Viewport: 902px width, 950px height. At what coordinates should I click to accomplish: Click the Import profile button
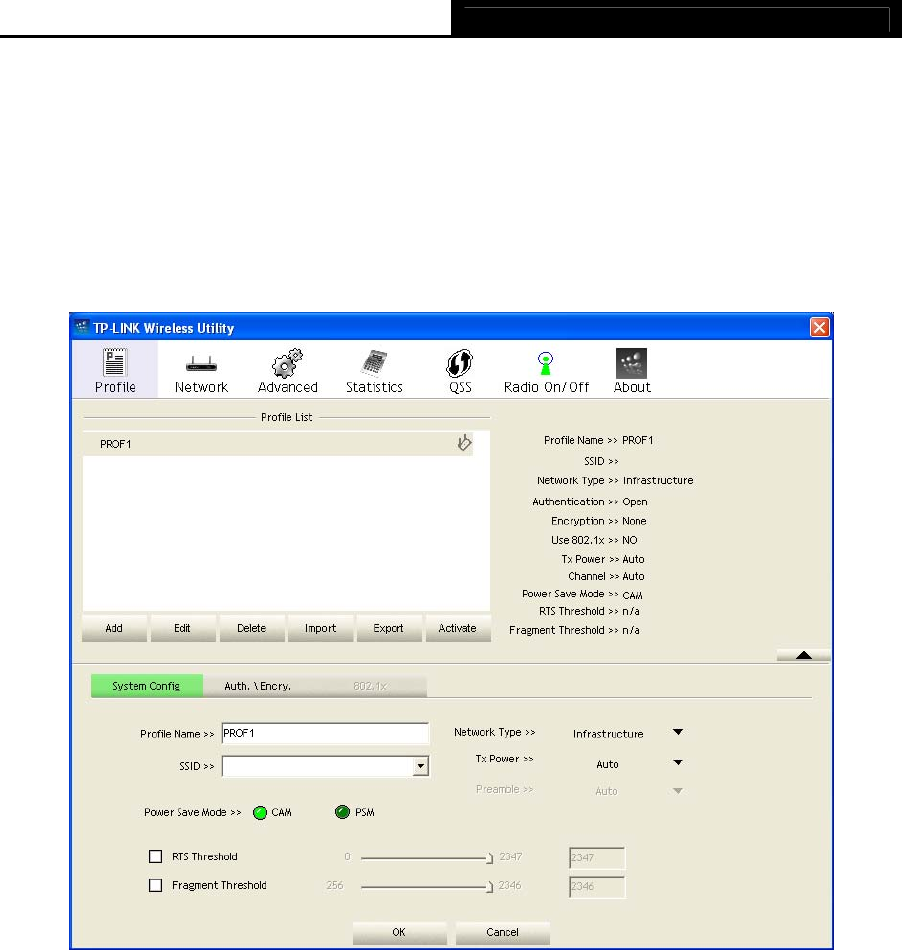[320, 628]
